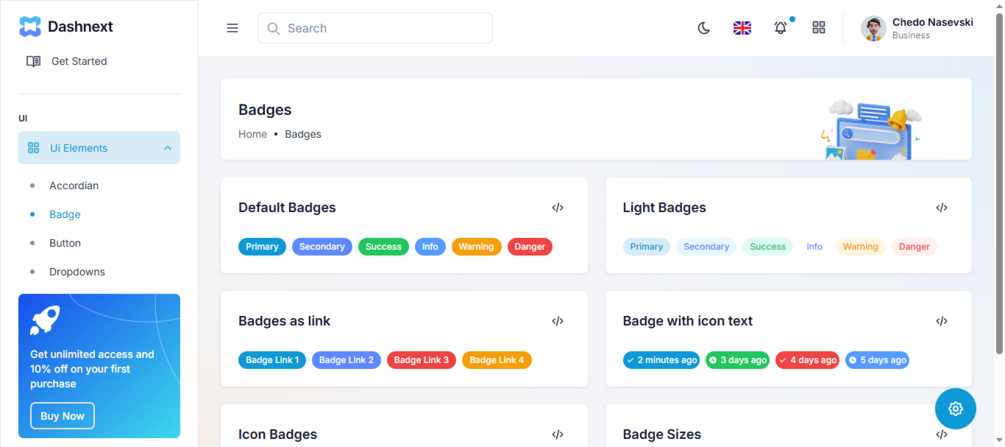Show code for Light Badges

click(x=942, y=208)
